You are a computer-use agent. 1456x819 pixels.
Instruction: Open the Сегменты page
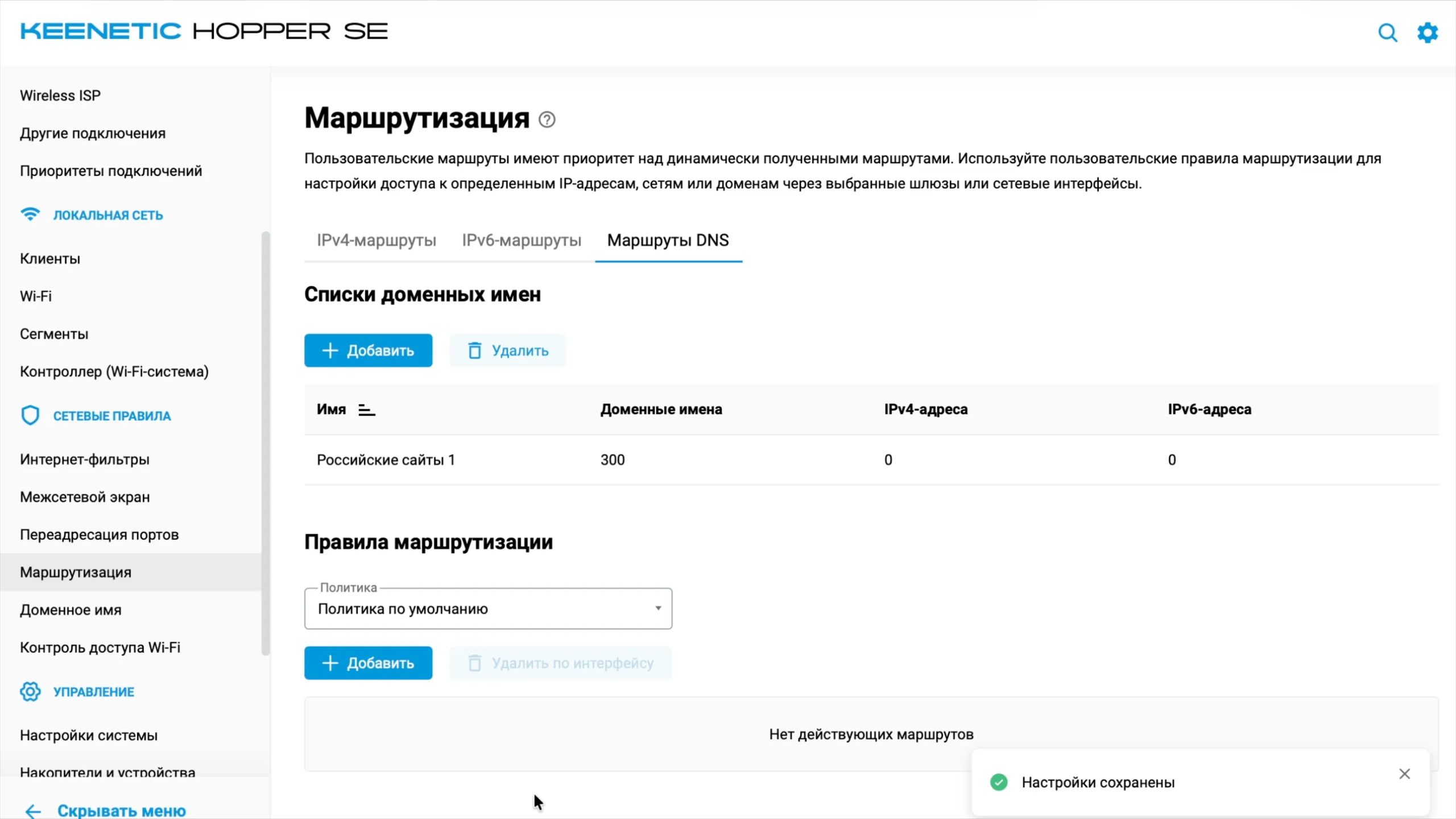click(54, 334)
